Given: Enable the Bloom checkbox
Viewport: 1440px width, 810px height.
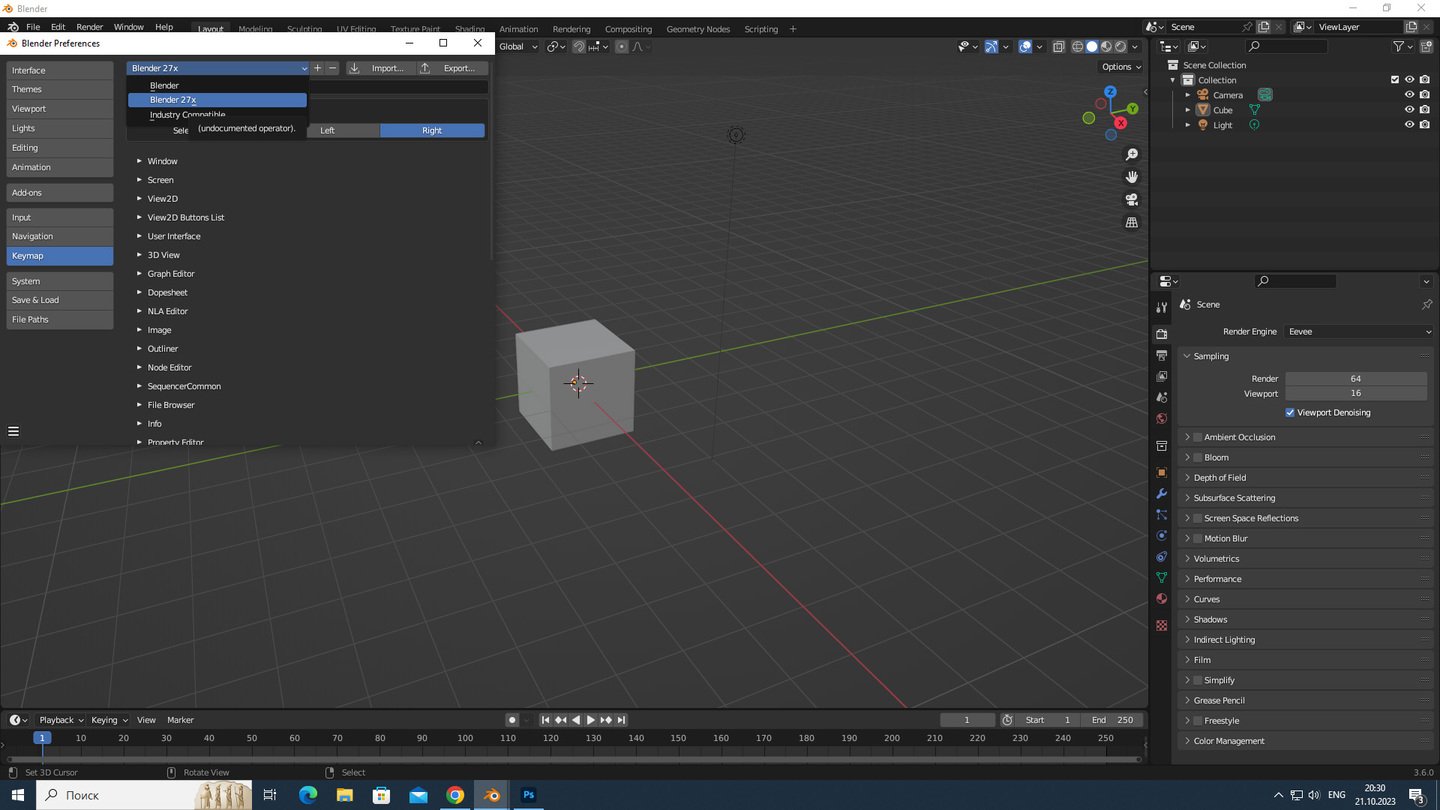Looking at the screenshot, I should pyautogui.click(x=1197, y=458).
